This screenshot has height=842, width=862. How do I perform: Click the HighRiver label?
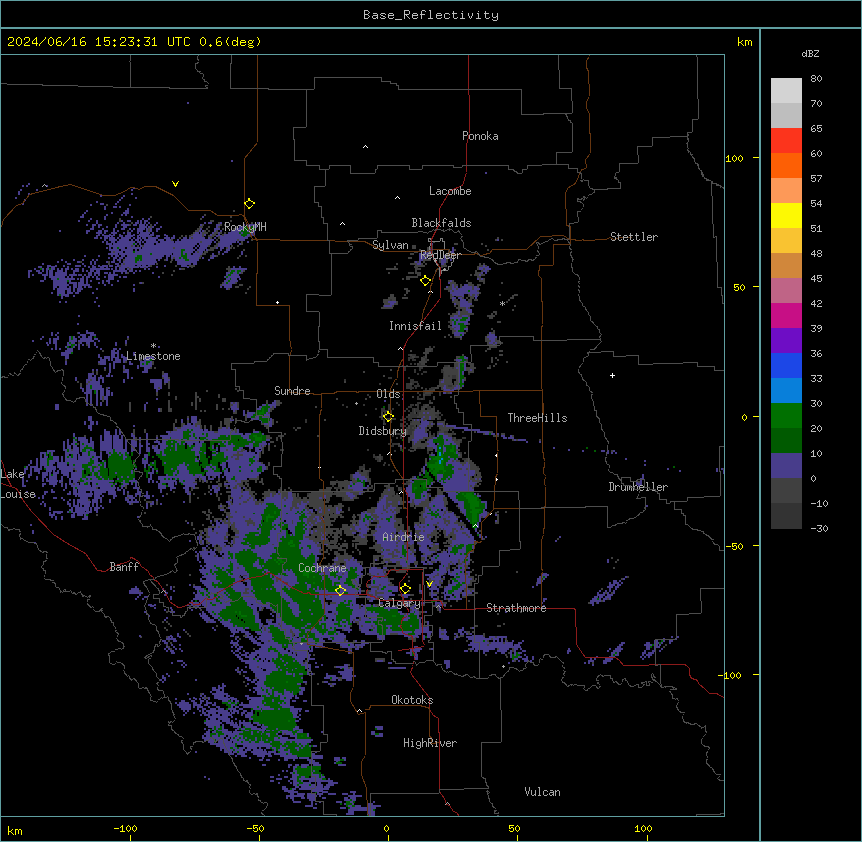pyautogui.click(x=430, y=743)
